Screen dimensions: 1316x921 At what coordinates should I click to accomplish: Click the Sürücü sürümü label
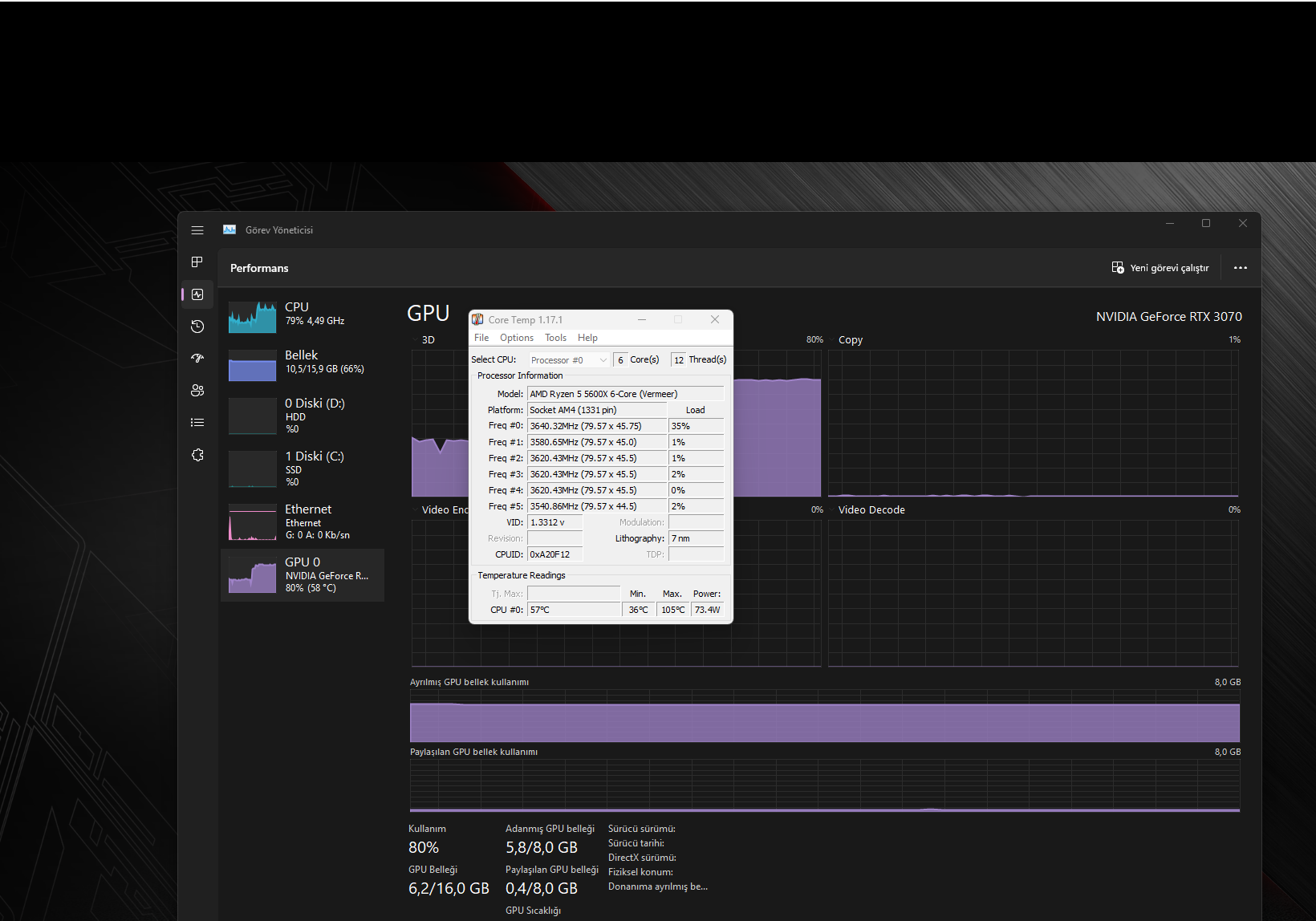click(x=642, y=829)
